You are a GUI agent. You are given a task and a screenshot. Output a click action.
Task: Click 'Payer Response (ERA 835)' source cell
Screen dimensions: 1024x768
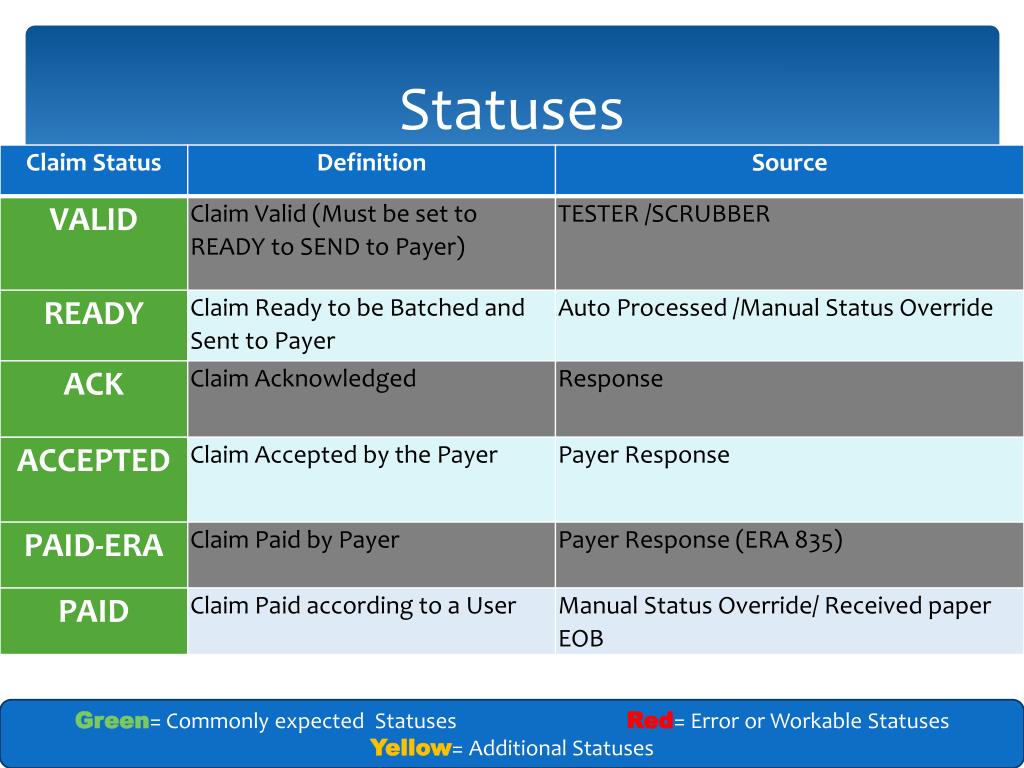789,554
